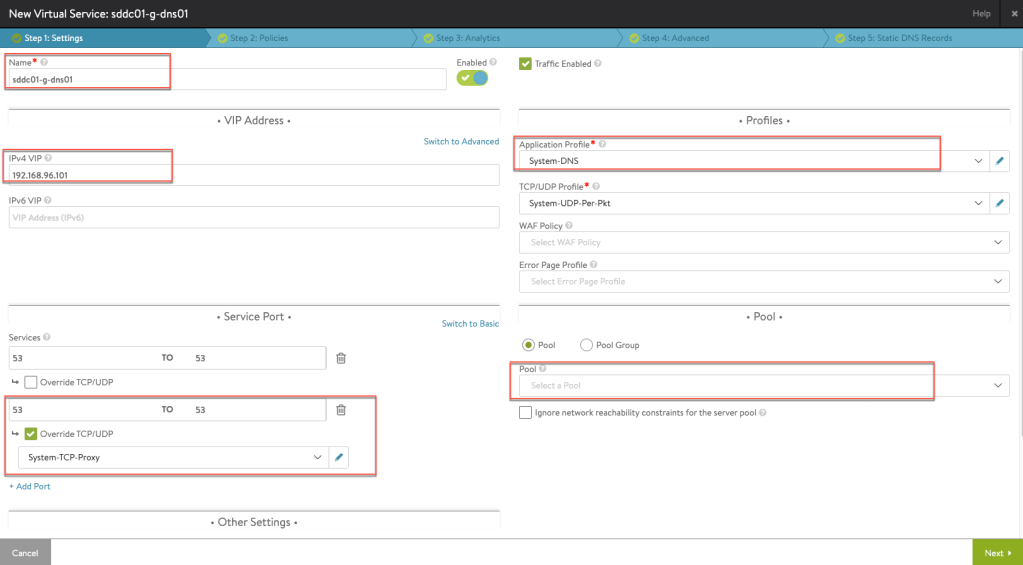The image size is (1023, 565).
Task: Click into the IPv6 VIP address field
Action: pyautogui.click(x=253, y=217)
